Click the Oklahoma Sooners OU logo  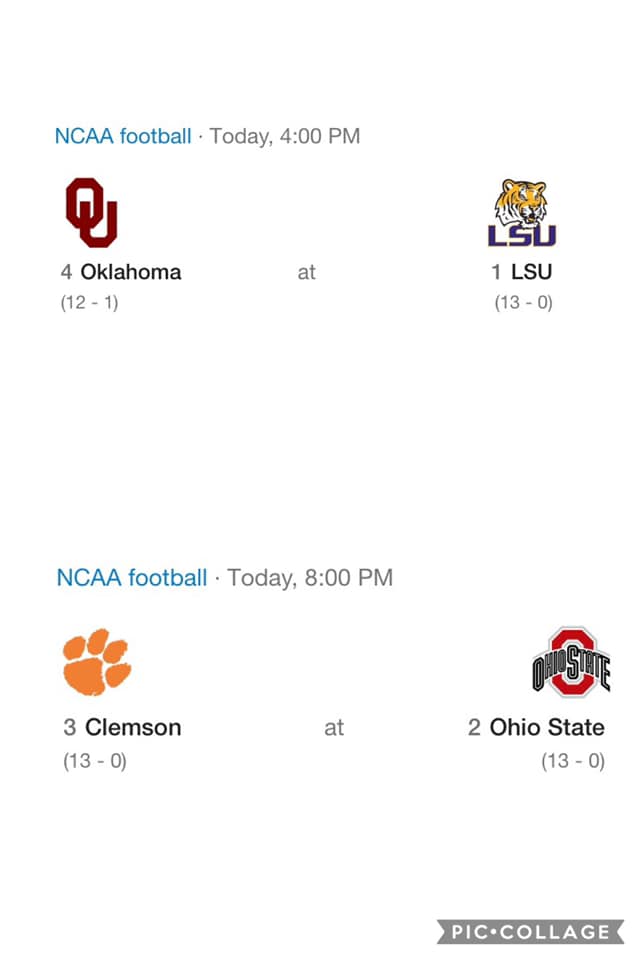point(92,212)
